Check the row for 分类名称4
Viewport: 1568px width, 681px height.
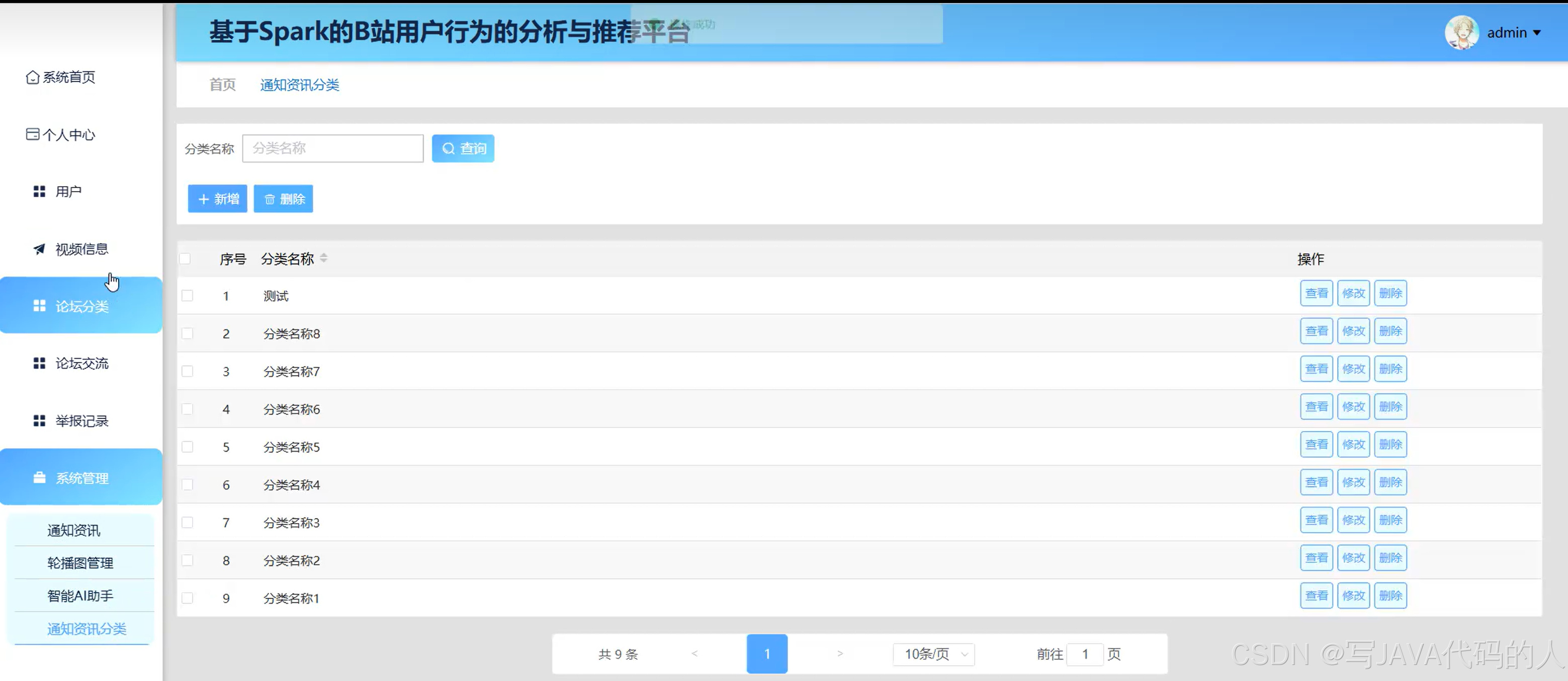188,484
